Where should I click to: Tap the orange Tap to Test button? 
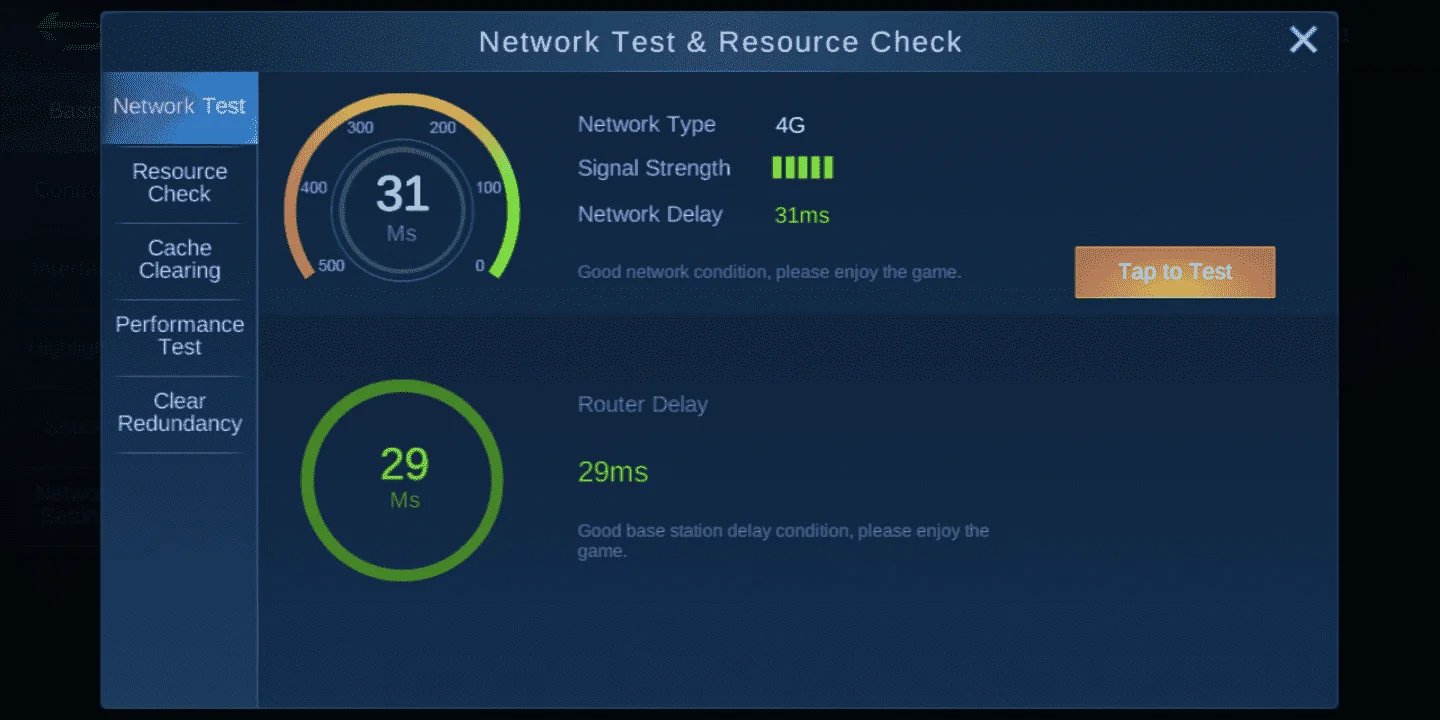pos(1175,272)
